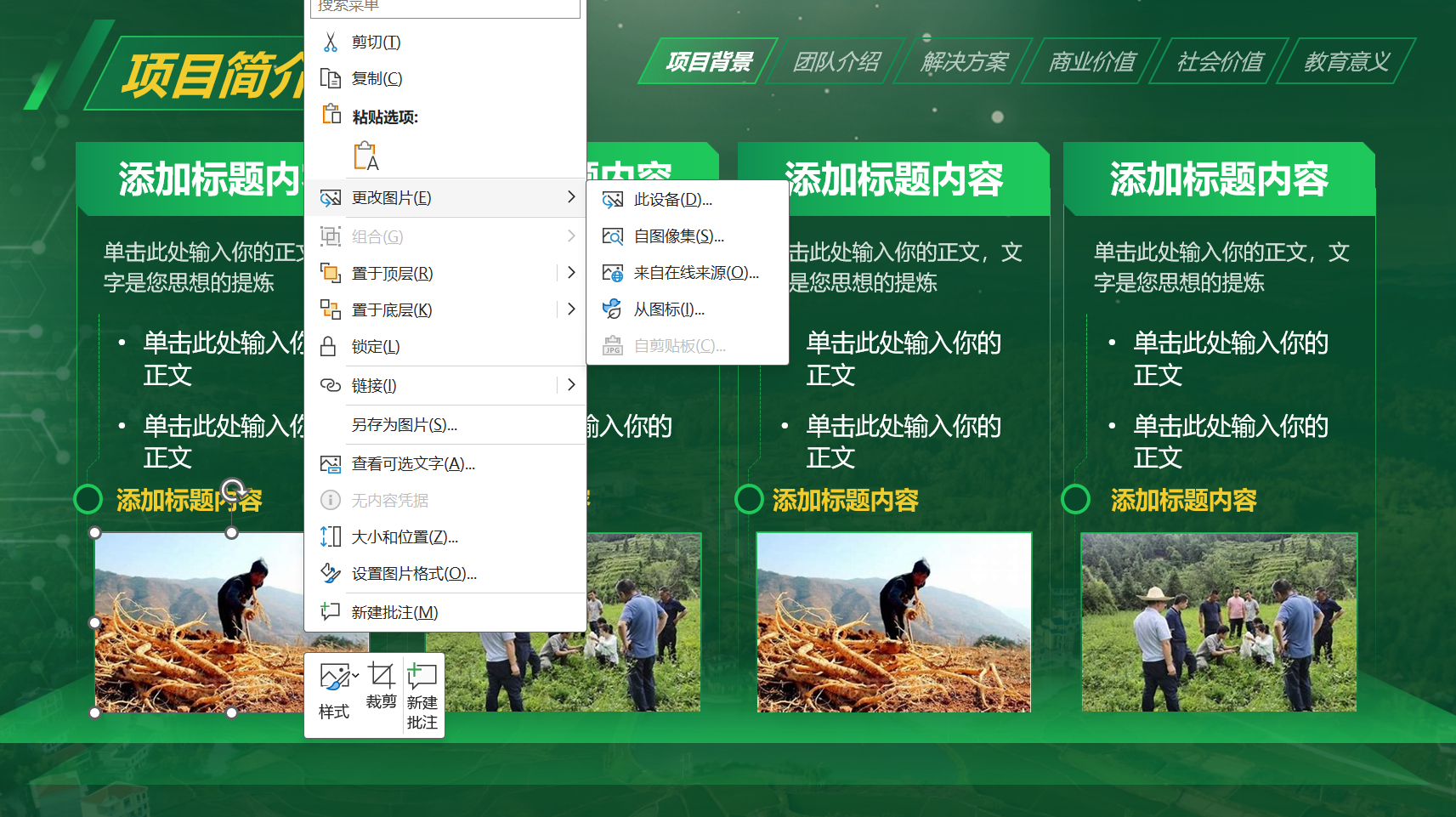Expand the 链接 submenu arrow
Screen dimensions: 1456x817
pyautogui.click(x=571, y=384)
